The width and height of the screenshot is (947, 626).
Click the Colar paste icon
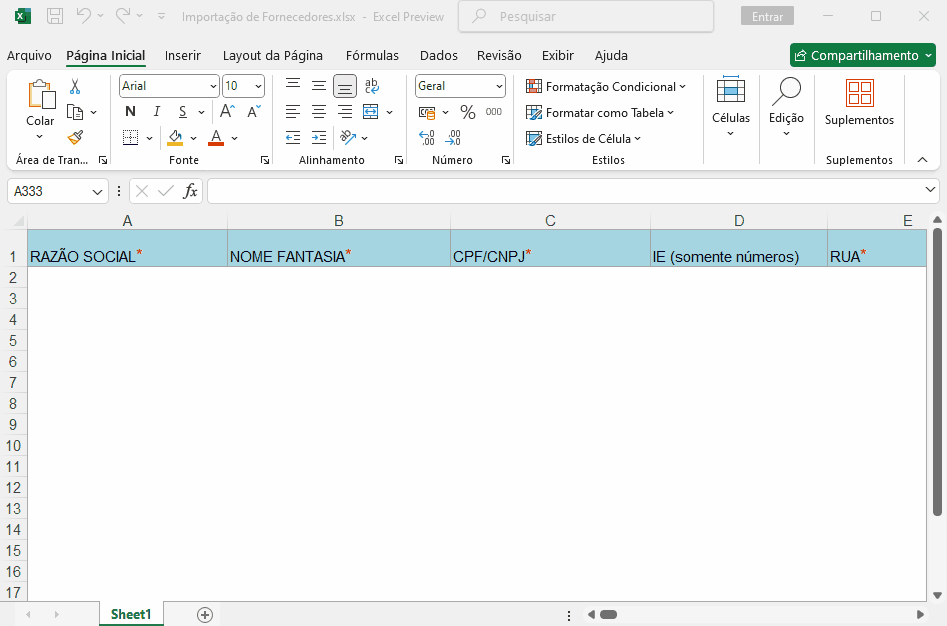pos(40,95)
